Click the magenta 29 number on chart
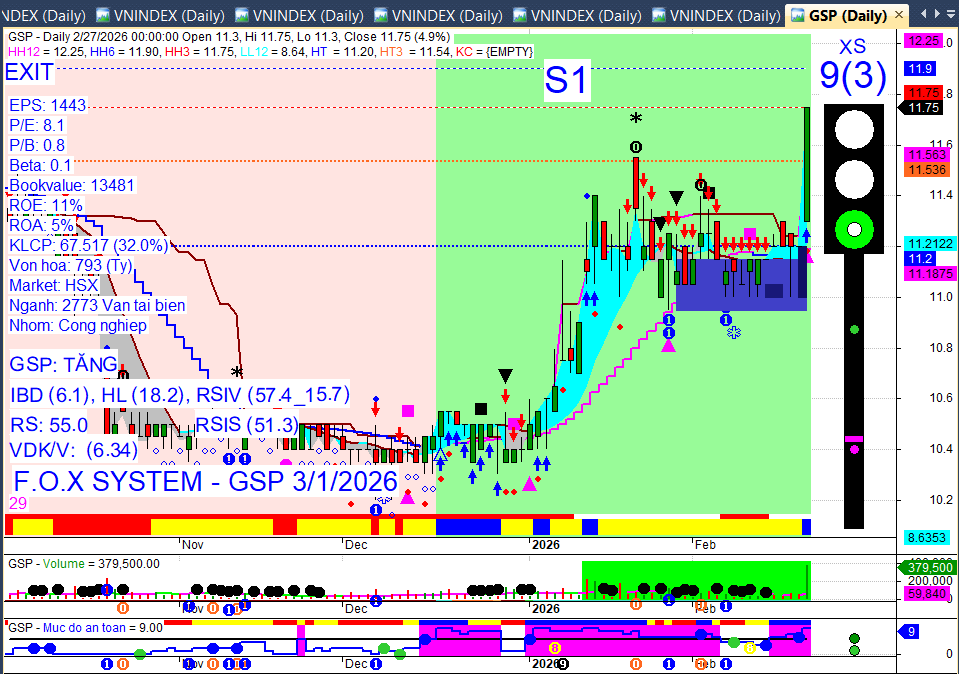This screenshot has width=959, height=674. [18, 503]
